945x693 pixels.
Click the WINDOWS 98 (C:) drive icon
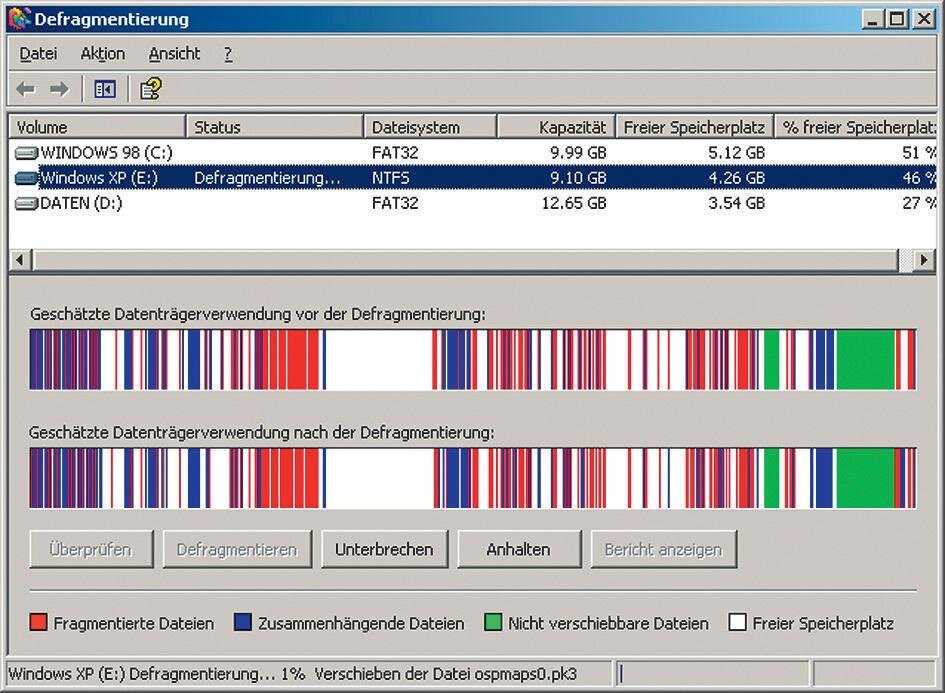26,153
